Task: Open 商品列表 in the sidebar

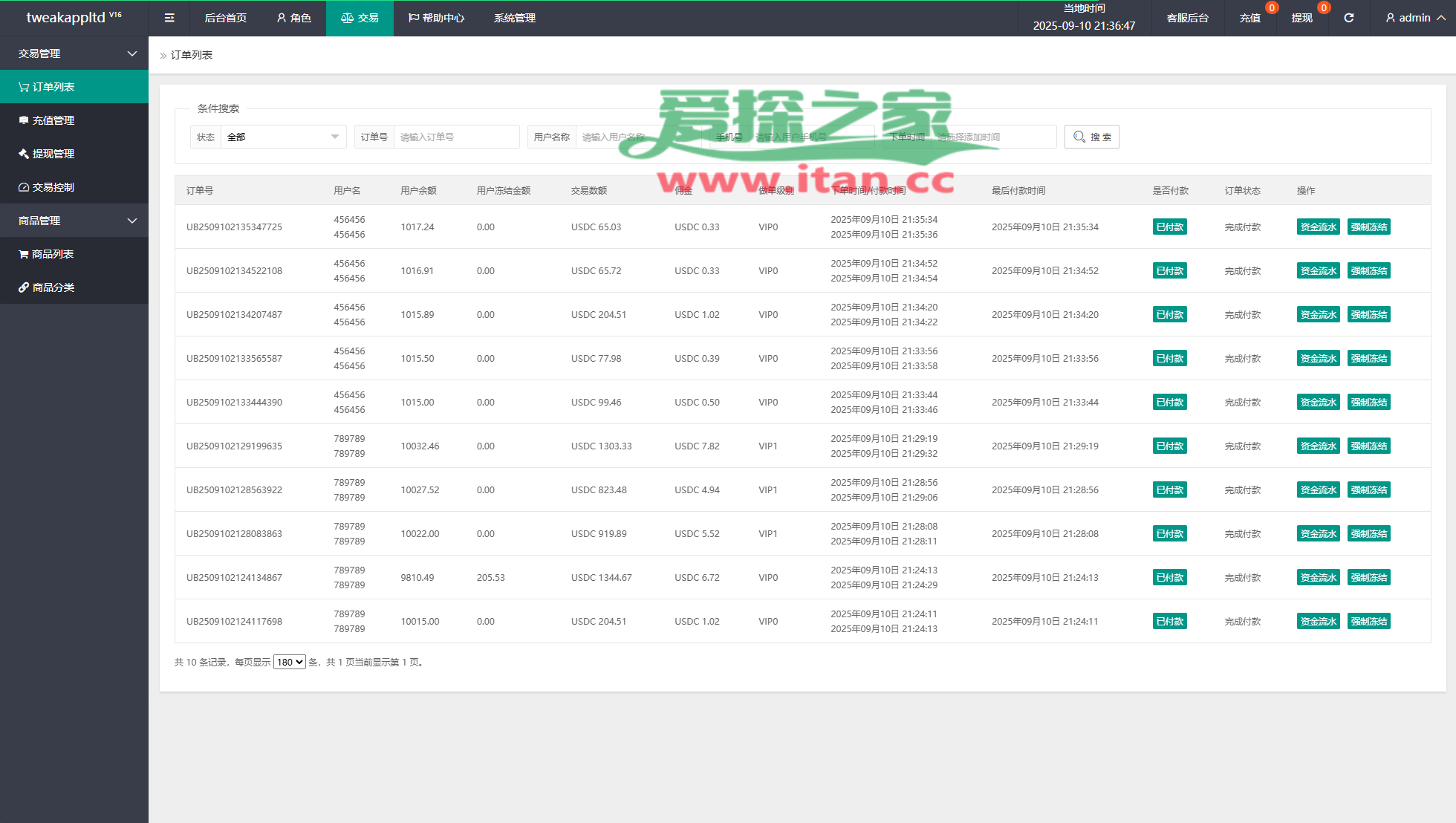Action: click(x=52, y=254)
